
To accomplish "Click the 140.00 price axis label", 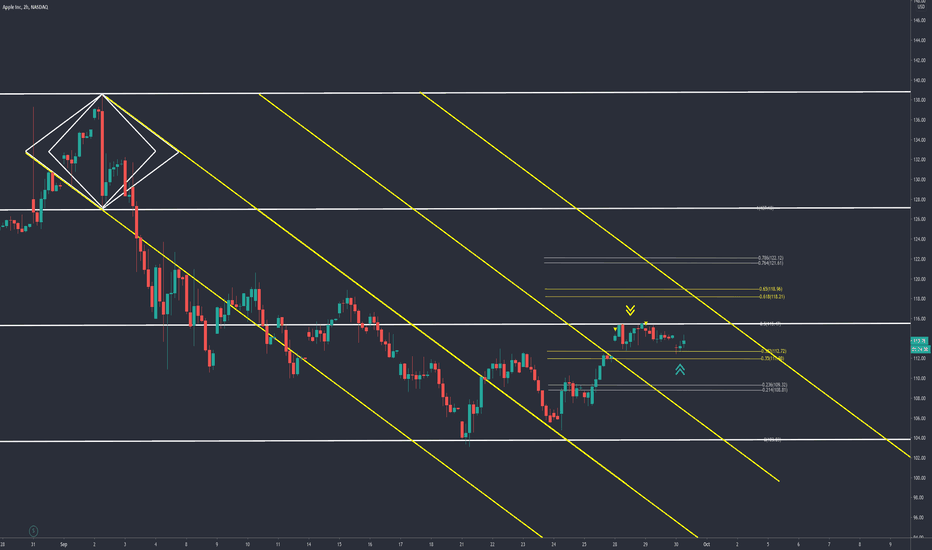I will pyautogui.click(x=920, y=80).
